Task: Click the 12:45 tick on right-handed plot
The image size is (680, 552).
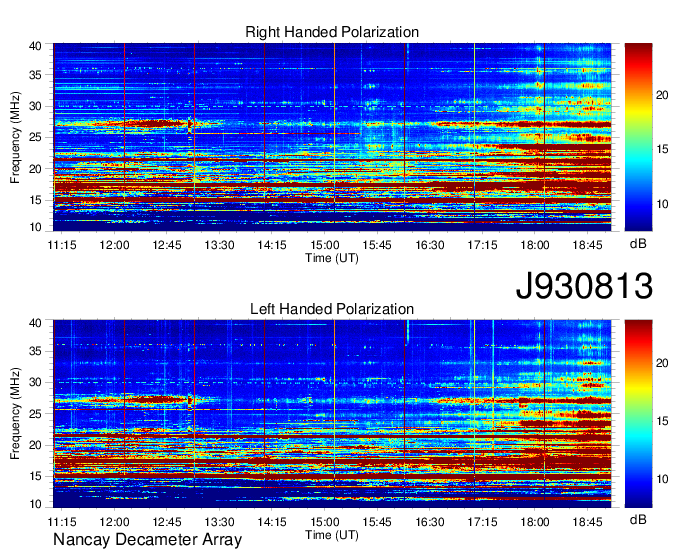Action: (x=167, y=245)
